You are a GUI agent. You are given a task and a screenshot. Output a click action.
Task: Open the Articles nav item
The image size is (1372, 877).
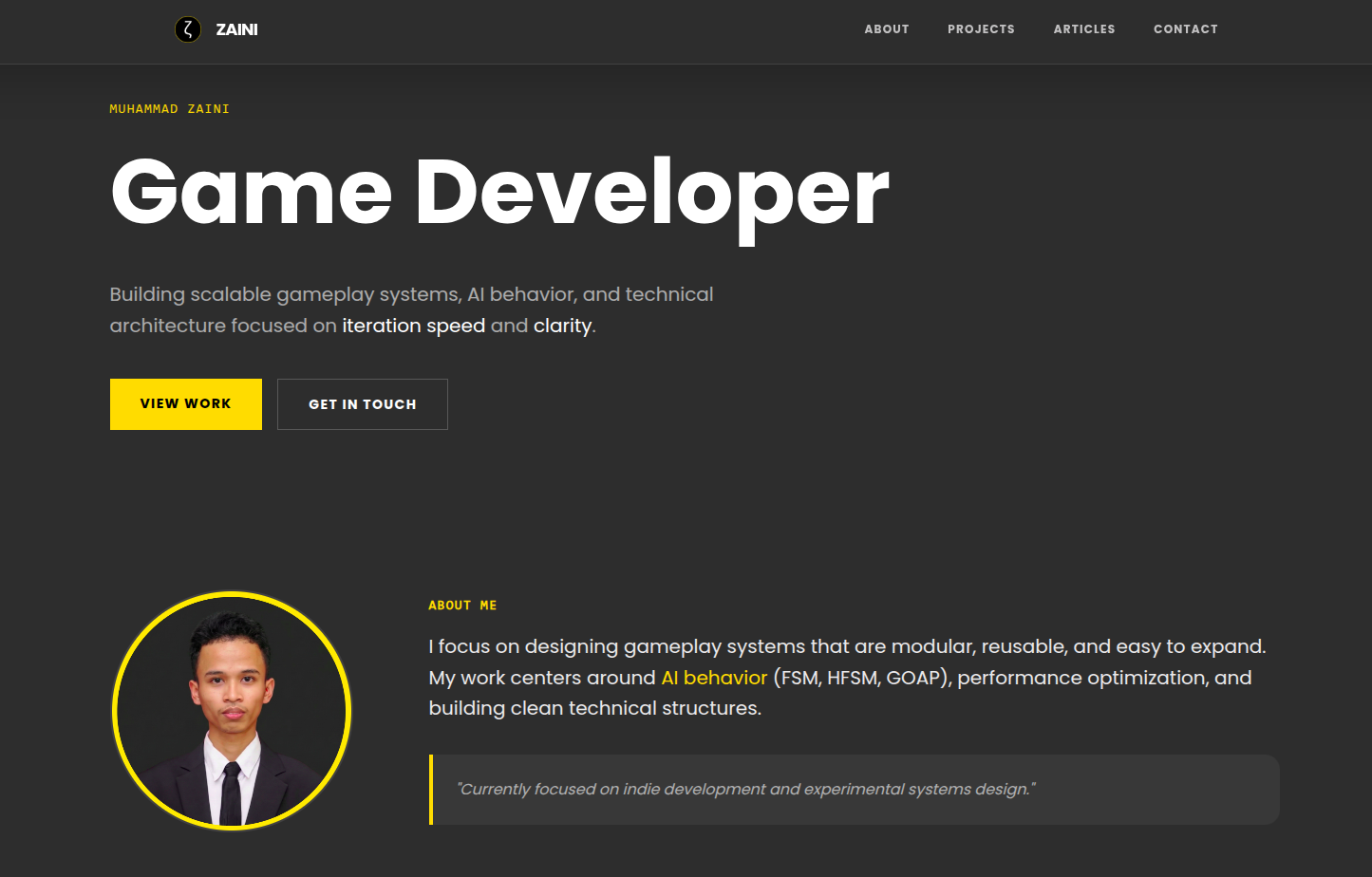click(x=1083, y=29)
